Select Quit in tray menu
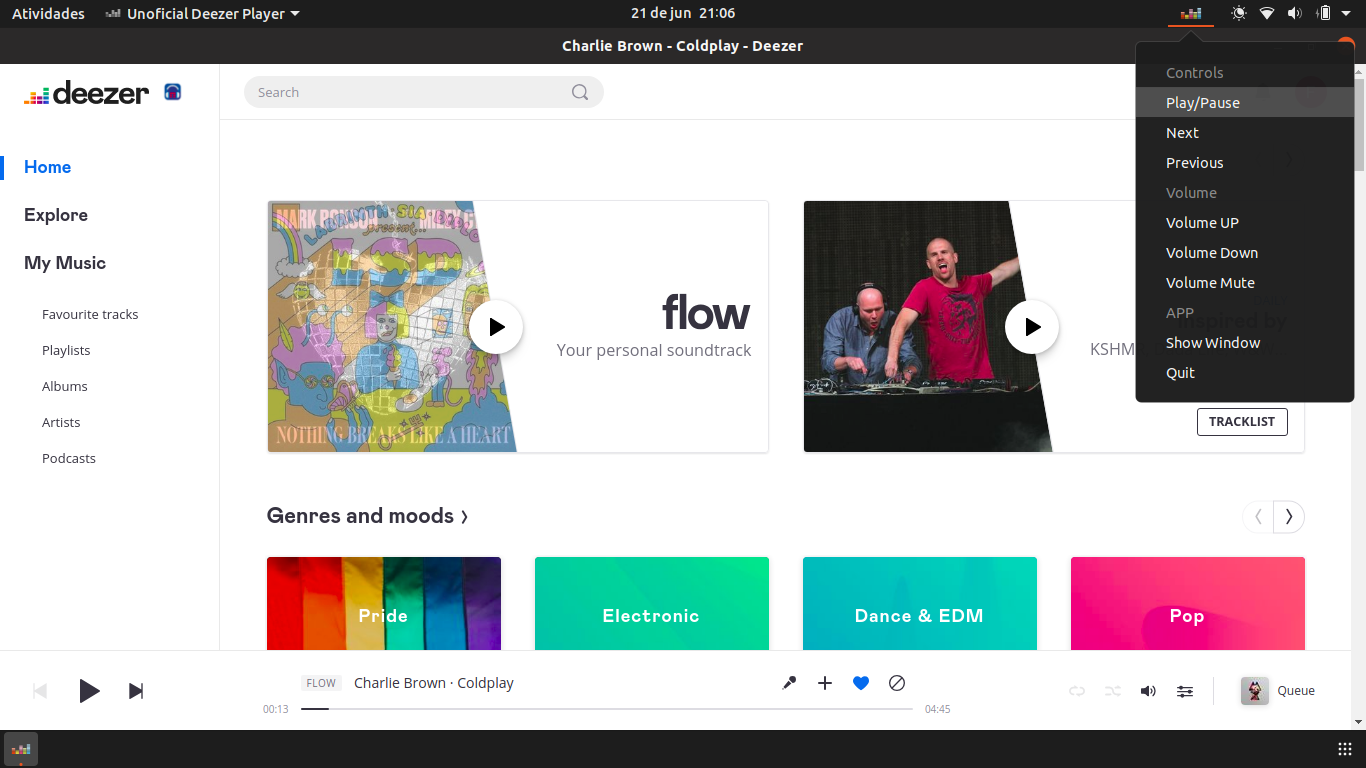The width and height of the screenshot is (1366, 768). (1245, 373)
